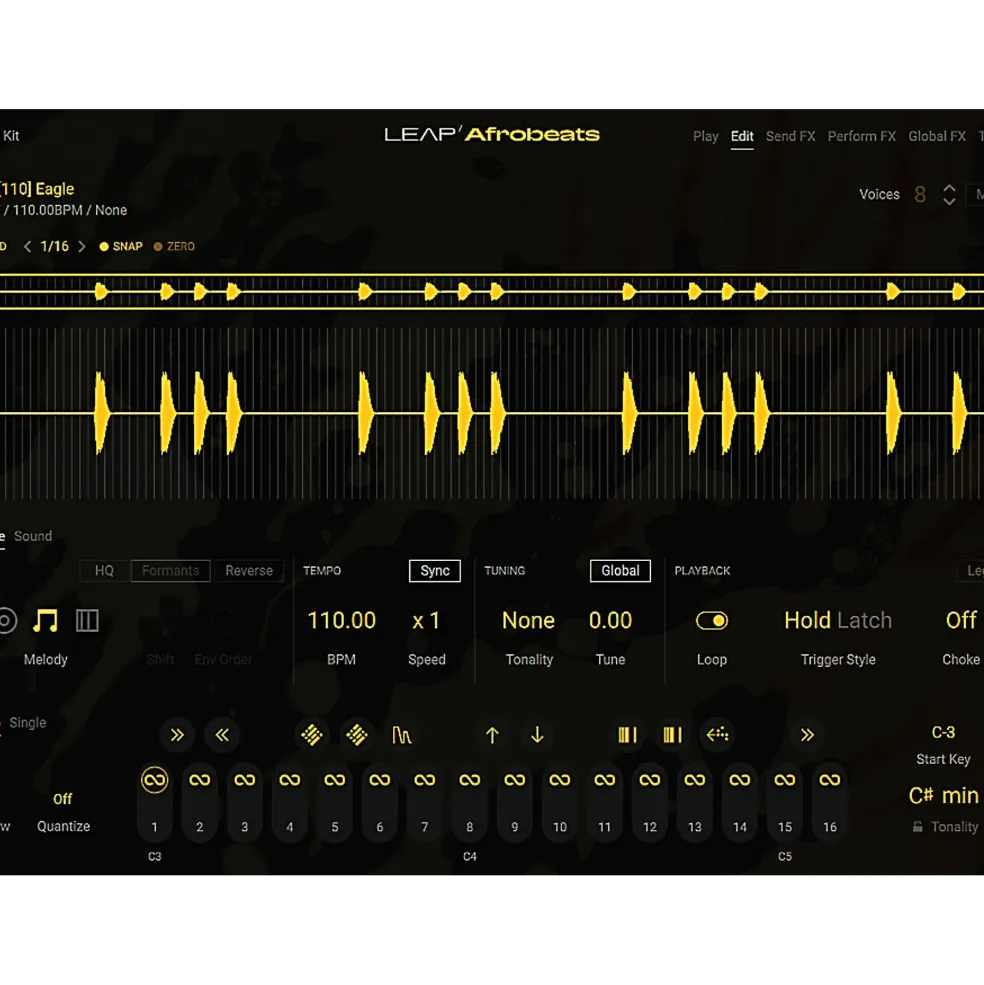
Task: Click the Kit label at top left
Action: 11,136
